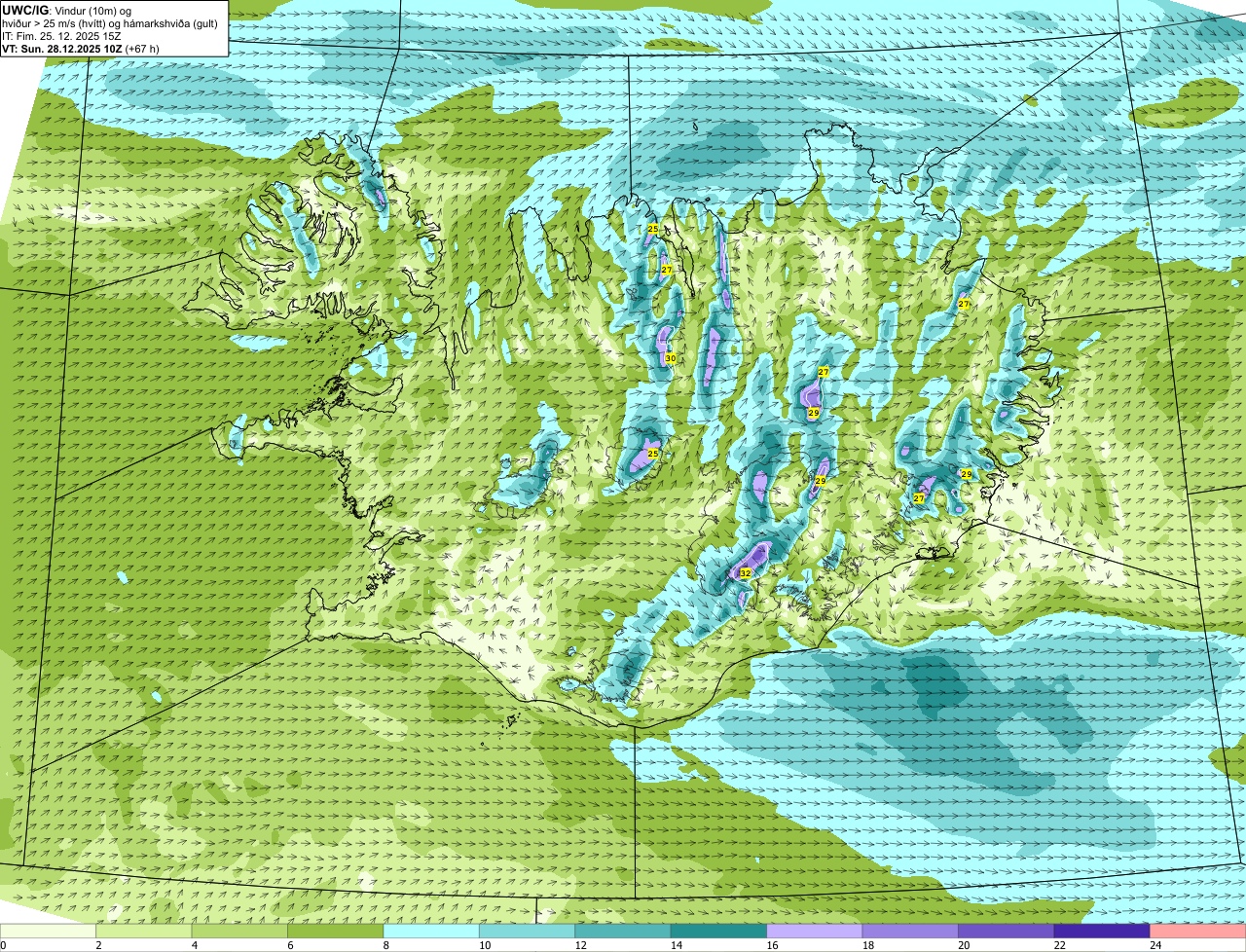This screenshot has width=1246, height=952.
Task: Pick the 18–20 m/s legend color swatch
Action: tap(910, 932)
